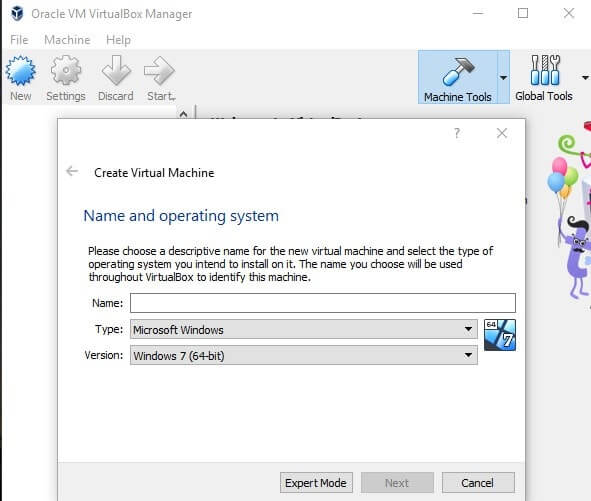Click the Start arrow toolbar icon
The height and width of the screenshot is (501, 591).
[x=160, y=79]
